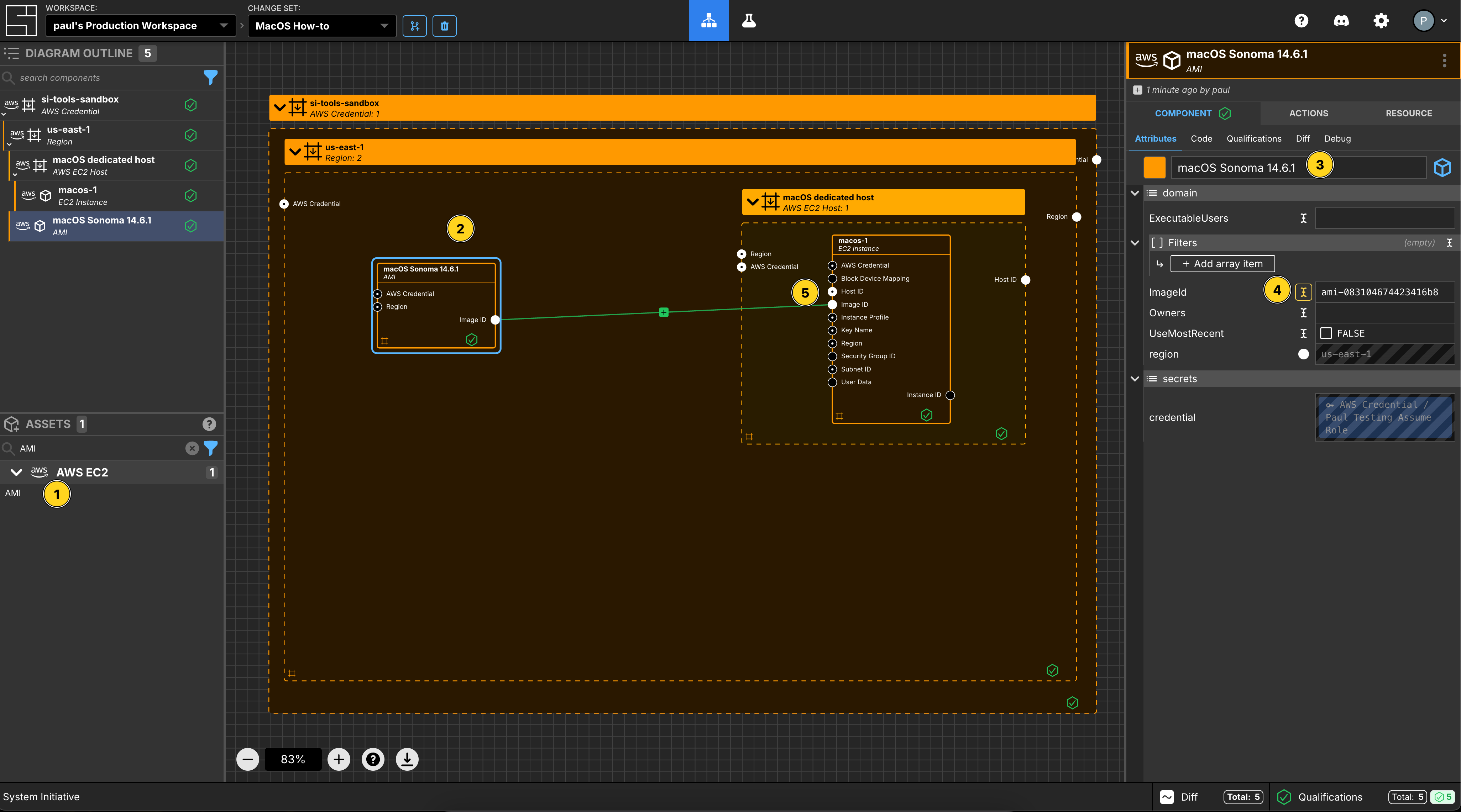
Task: Click Add array item button
Action: [x=1222, y=264]
